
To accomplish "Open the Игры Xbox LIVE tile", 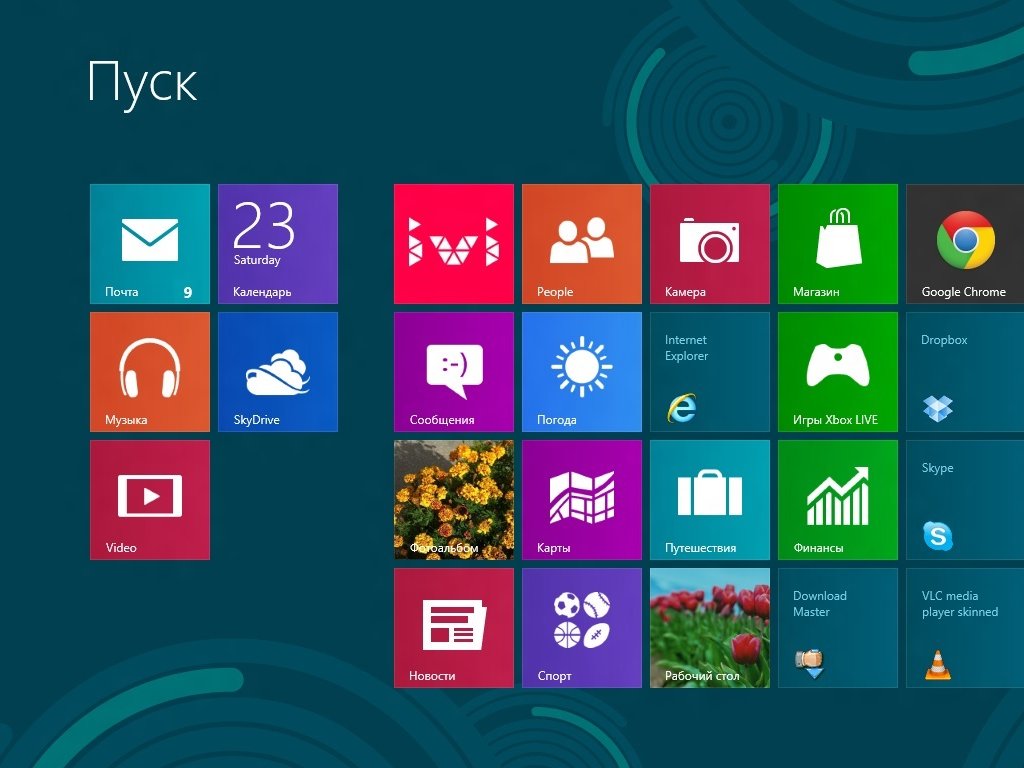I will pos(838,372).
